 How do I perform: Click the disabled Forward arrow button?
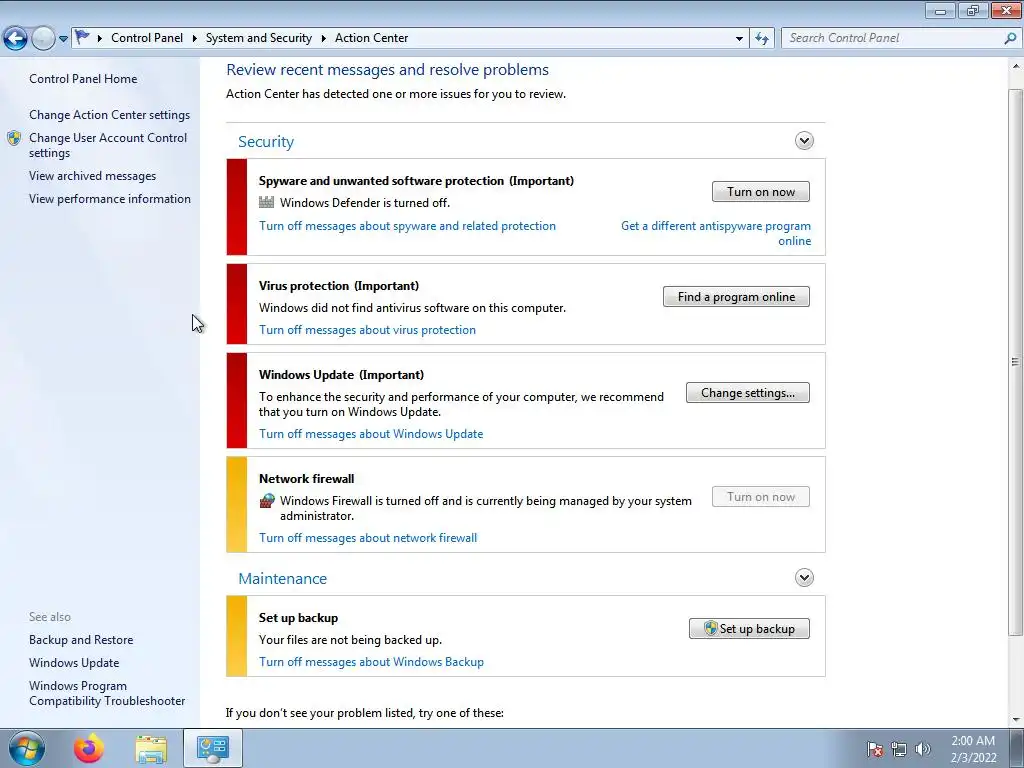(43, 38)
